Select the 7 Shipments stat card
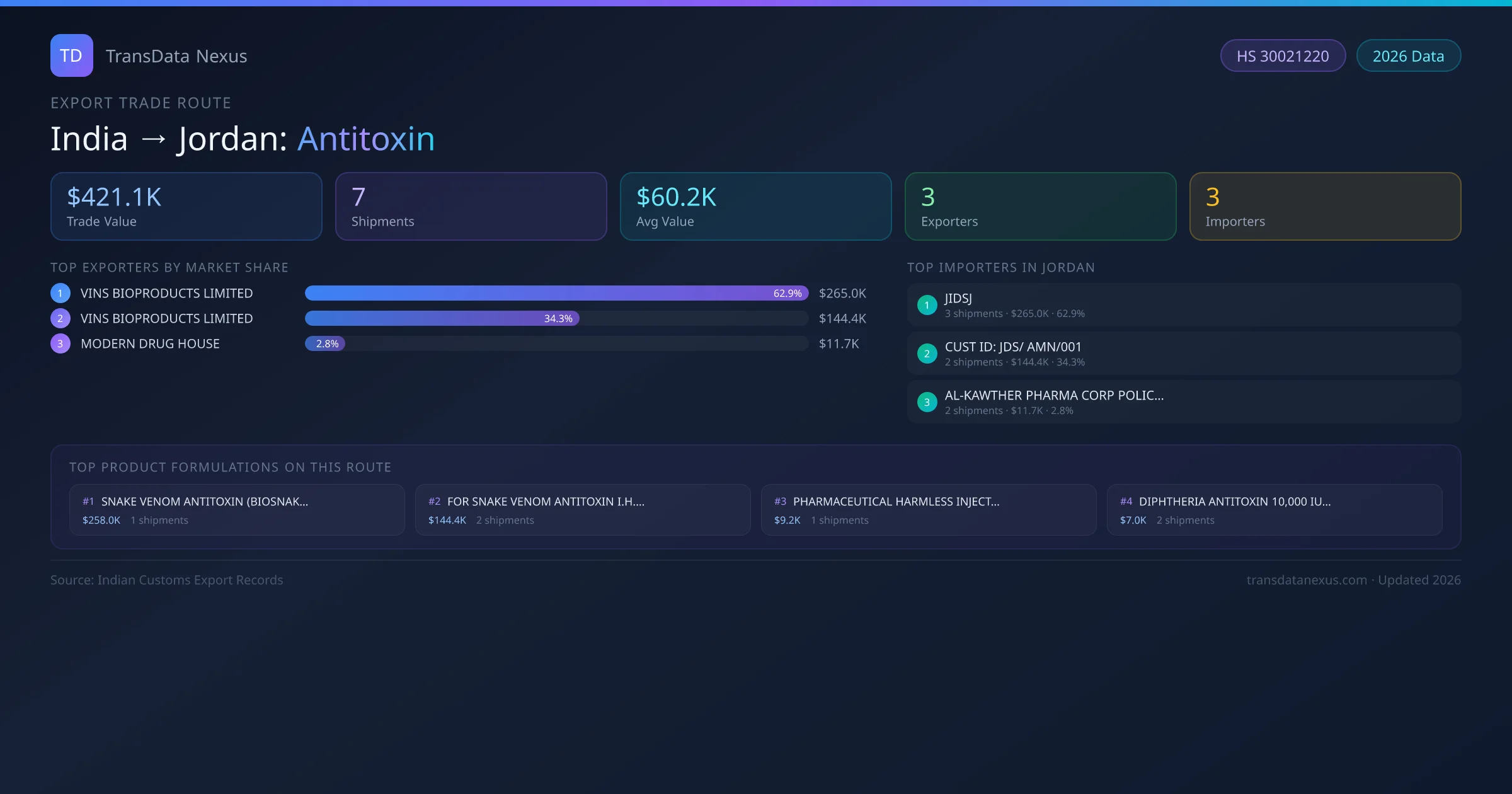The height and width of the screenshot is (794, 1512). click(471, 207)
